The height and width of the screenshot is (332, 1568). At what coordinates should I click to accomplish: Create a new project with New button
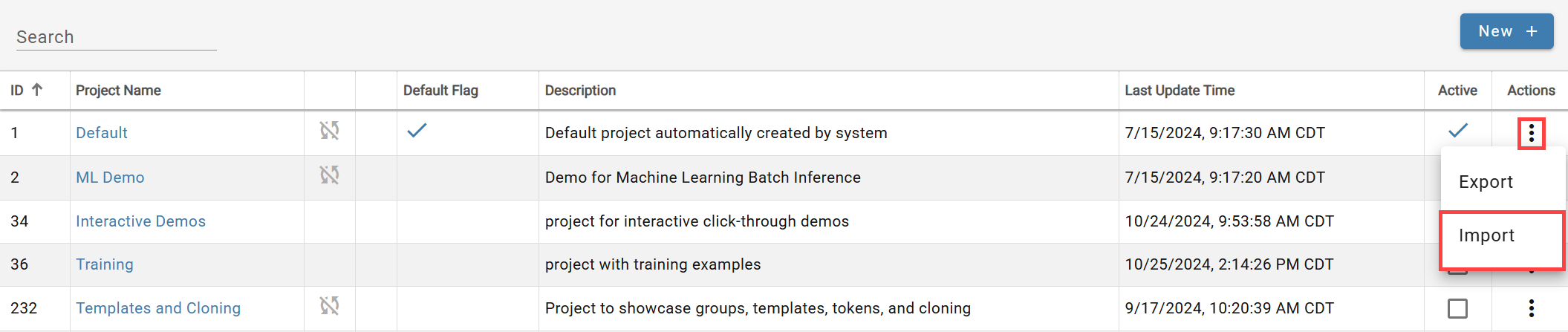1506,31
